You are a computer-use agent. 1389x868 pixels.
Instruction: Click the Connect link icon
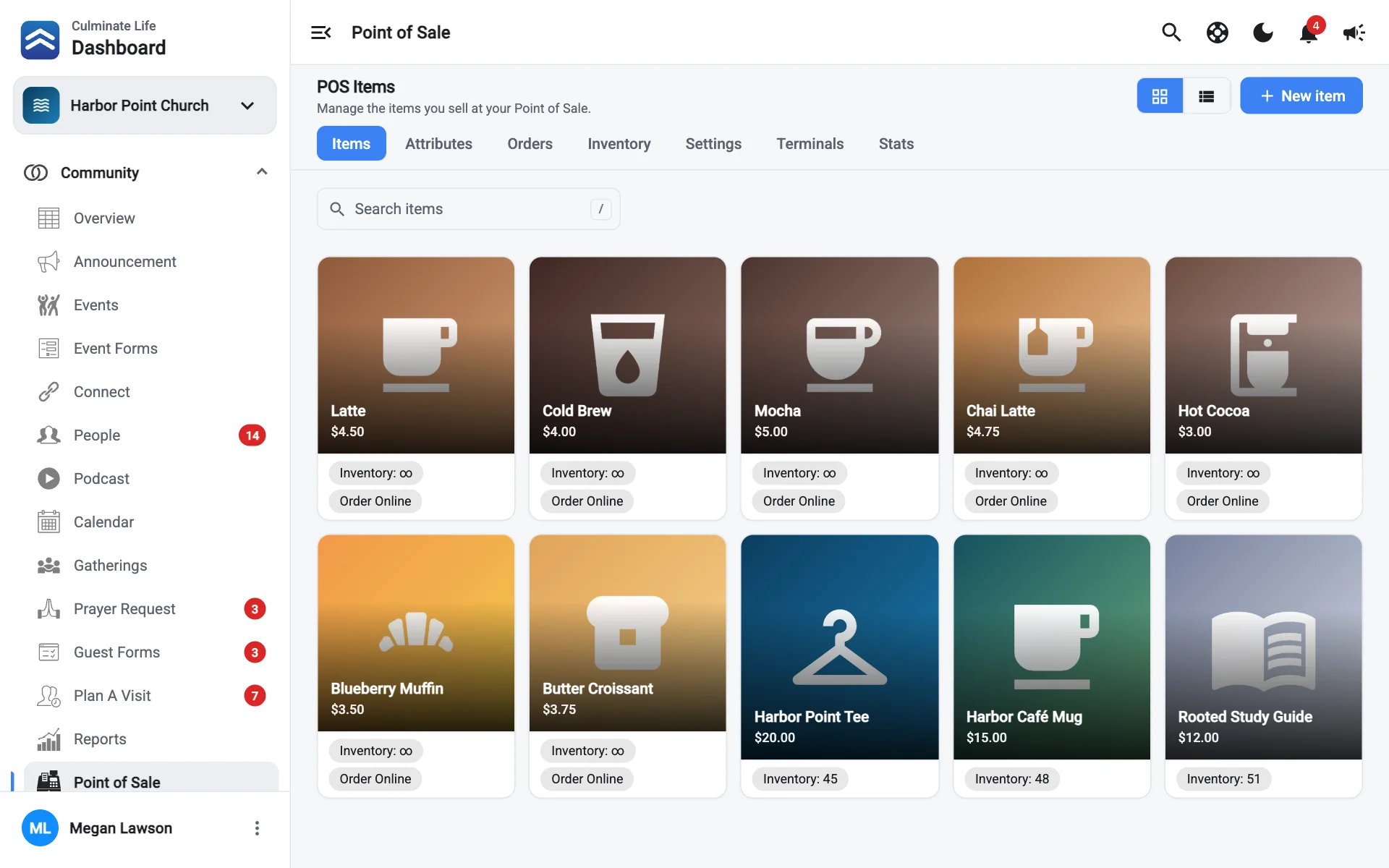pos(48,392)
